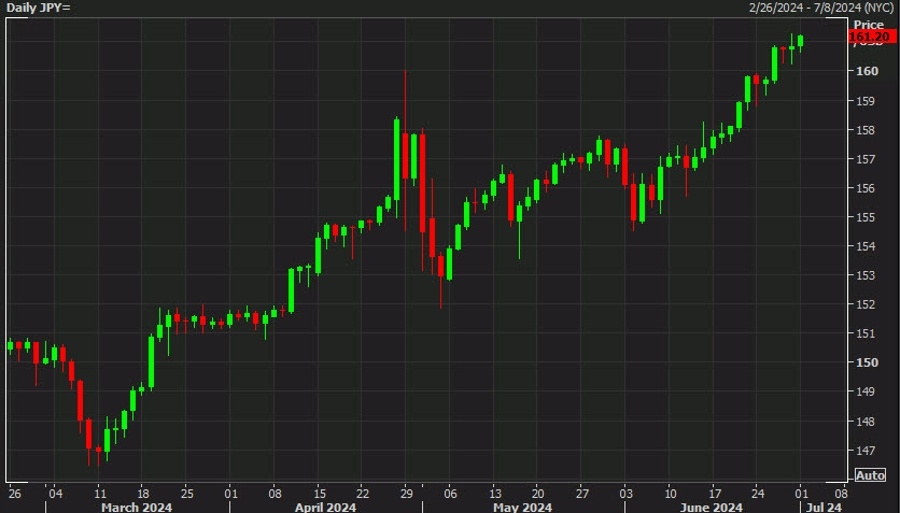
Task: Click the 154 price axis label
Action: pos(865,246)
